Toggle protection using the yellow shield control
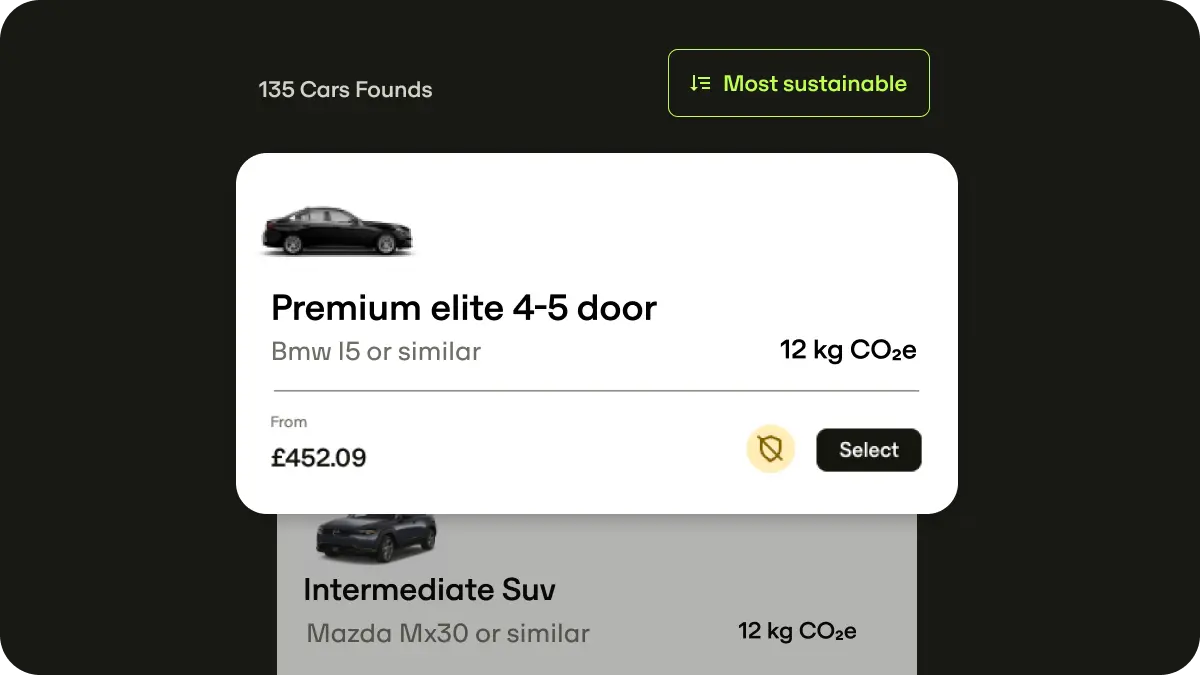The image size is (1200, 675). [770, 449]
